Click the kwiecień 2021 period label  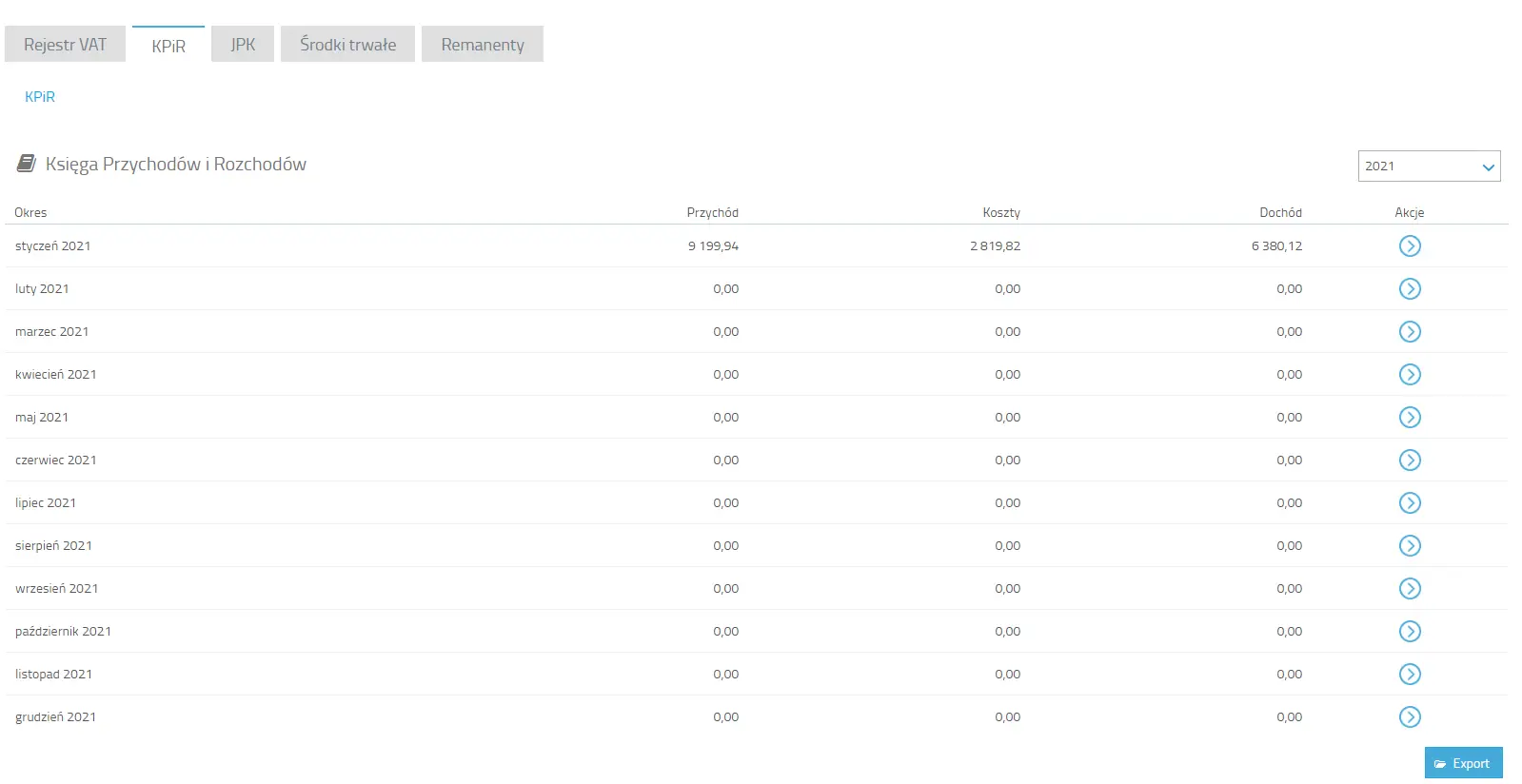point(56,375)
